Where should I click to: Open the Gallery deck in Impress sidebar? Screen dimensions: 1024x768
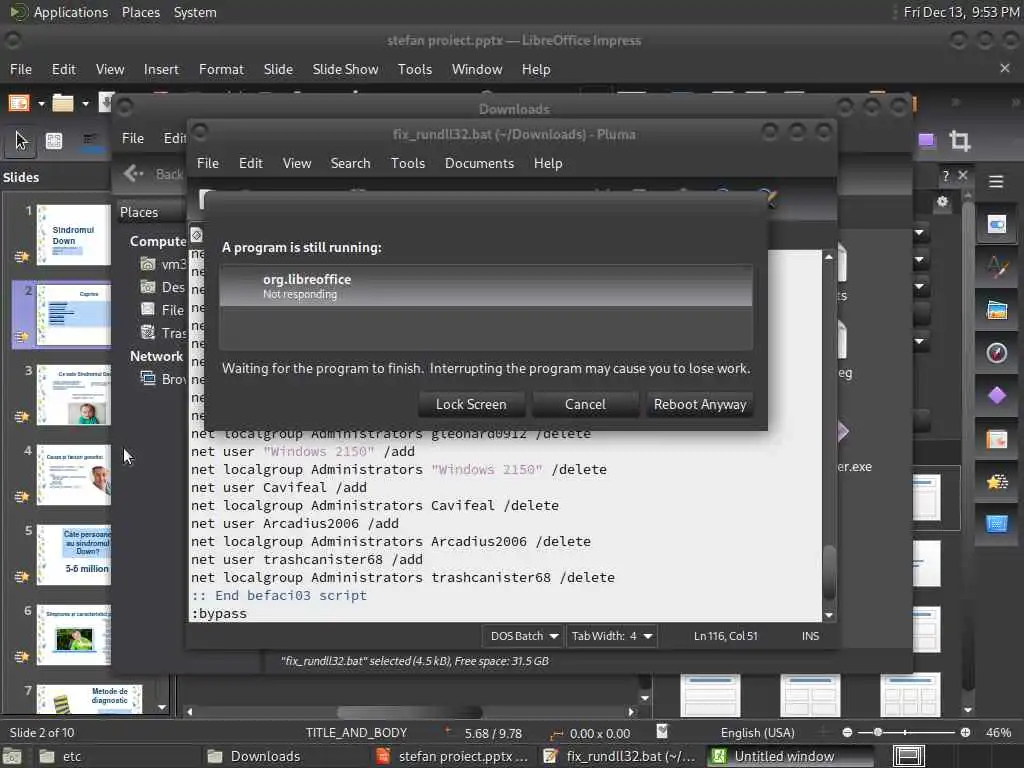(997, 310)
